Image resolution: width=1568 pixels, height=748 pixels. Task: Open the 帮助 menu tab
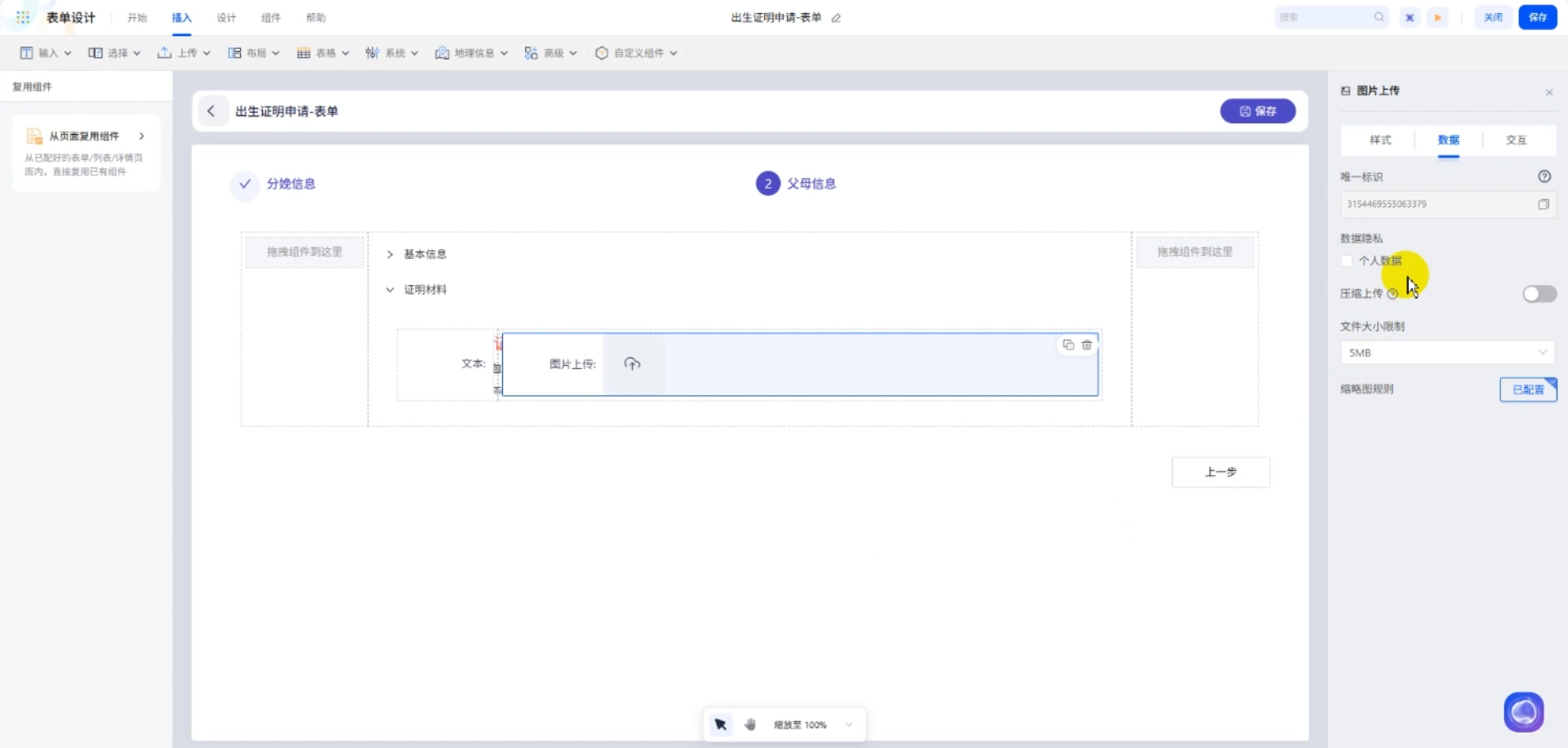(x=316, y=18)
